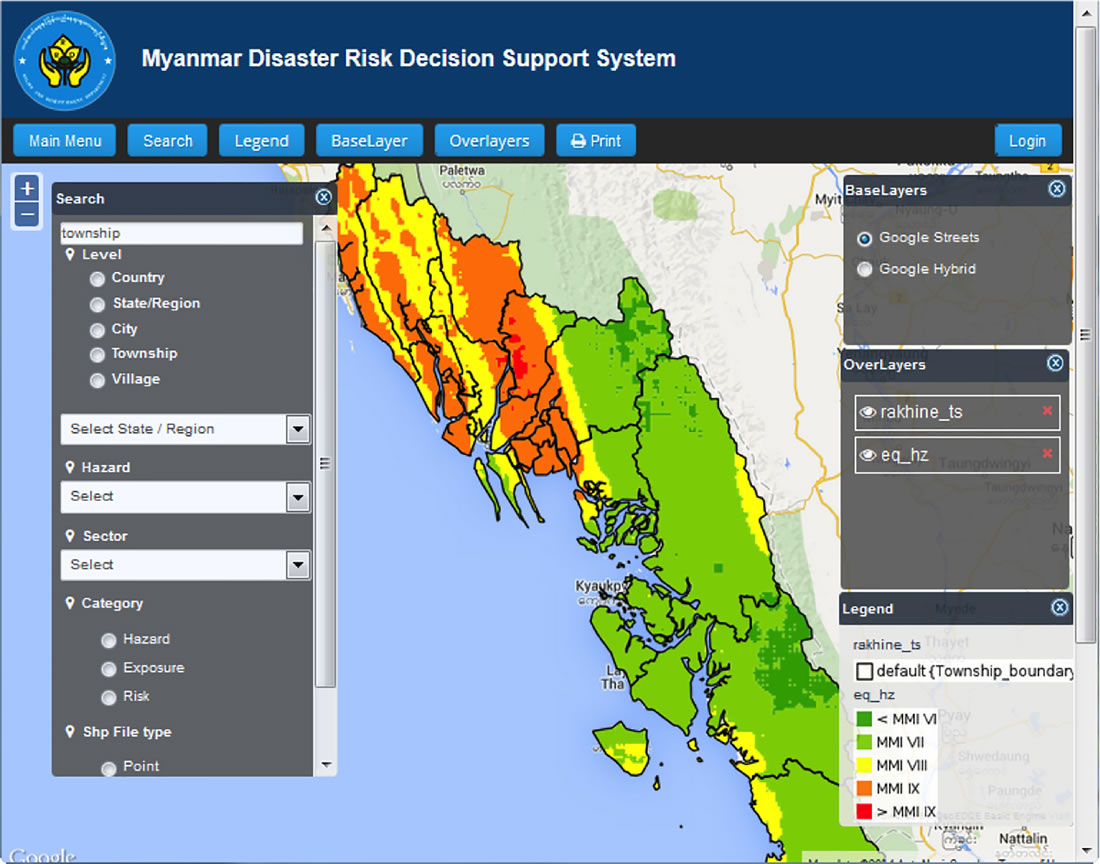The width and height of the screenshot is (1100, 864).
Task: Select Google Hybrid base layer
Action: pos(865,269)
